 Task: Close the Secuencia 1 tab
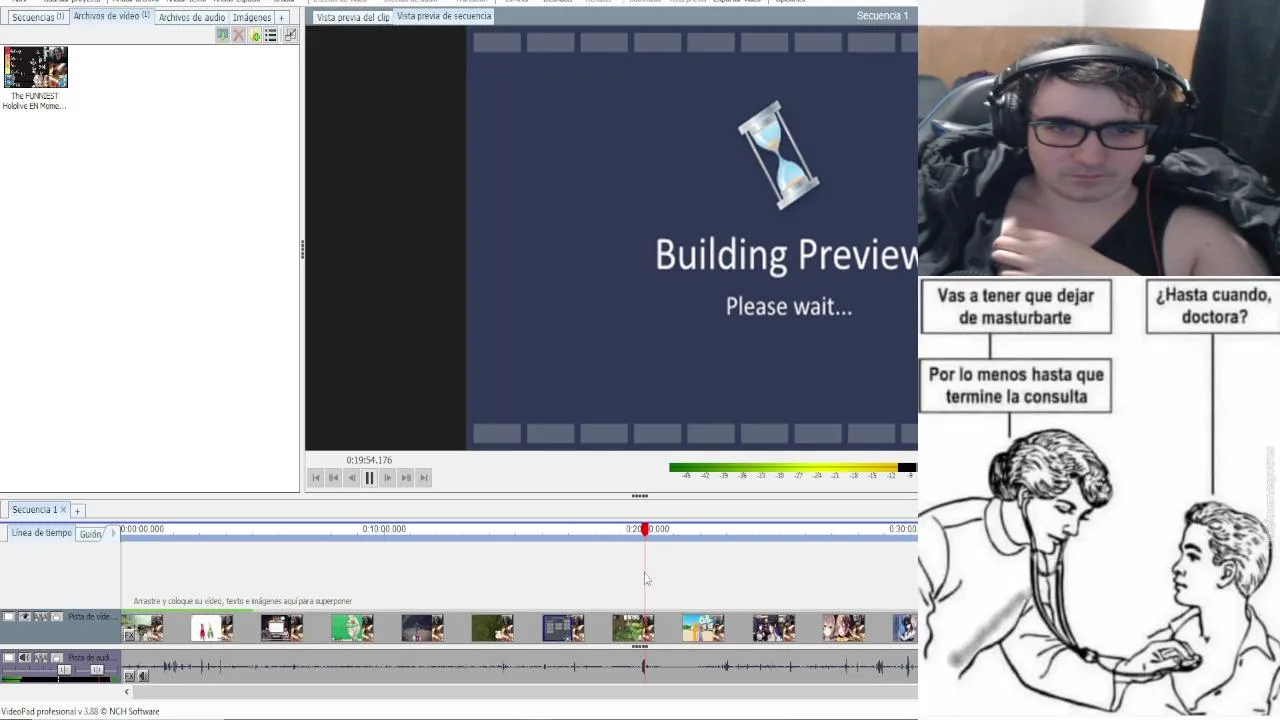coord(63,510)
